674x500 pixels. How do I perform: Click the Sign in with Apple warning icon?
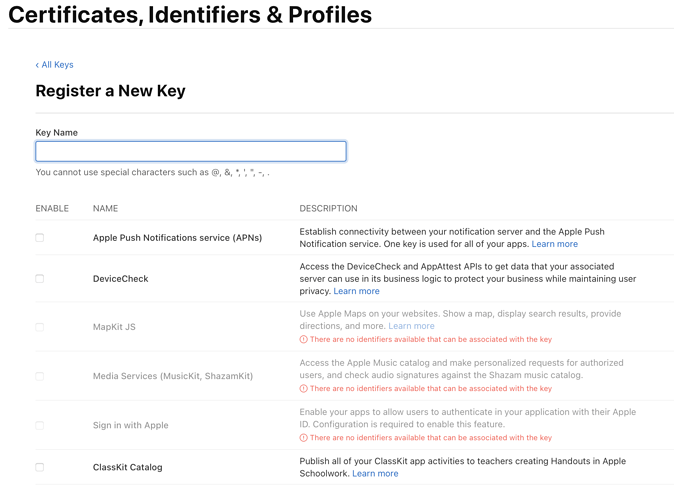(x=303, y=438)
